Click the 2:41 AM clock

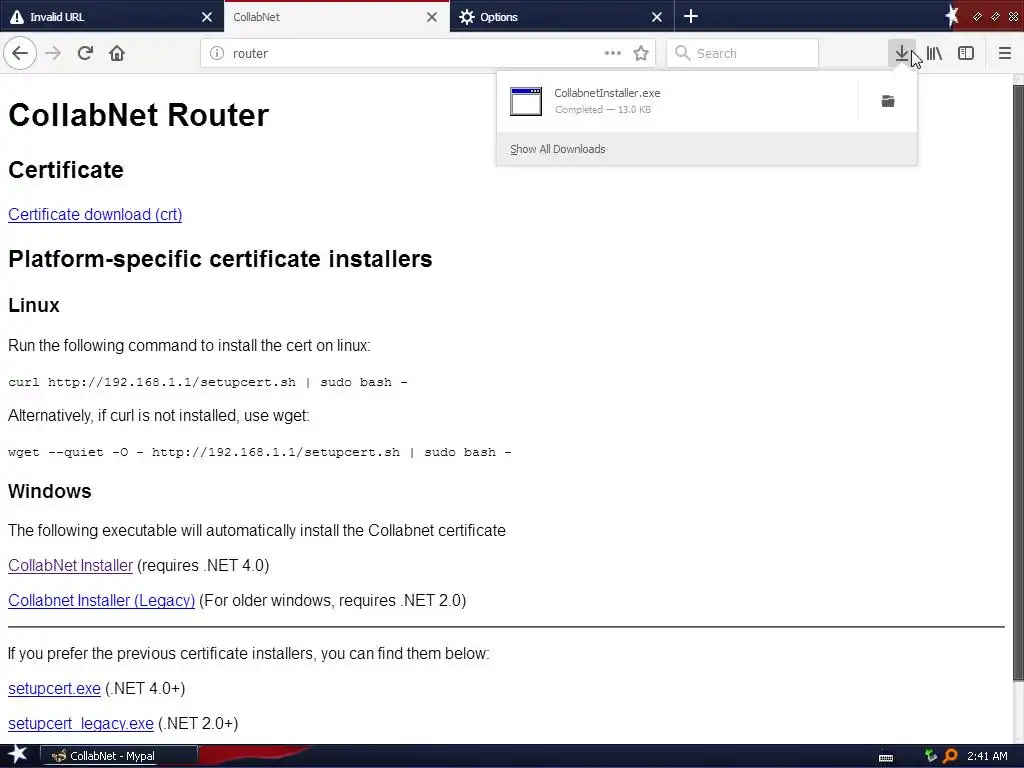tap(987, 756)
